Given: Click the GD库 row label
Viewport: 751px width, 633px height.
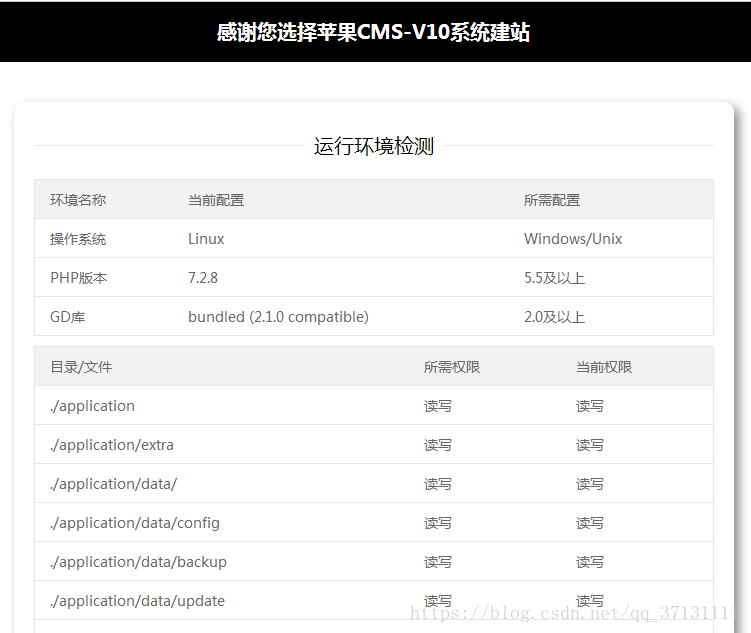Looking at the screenshot, I should tap(69, 317).
